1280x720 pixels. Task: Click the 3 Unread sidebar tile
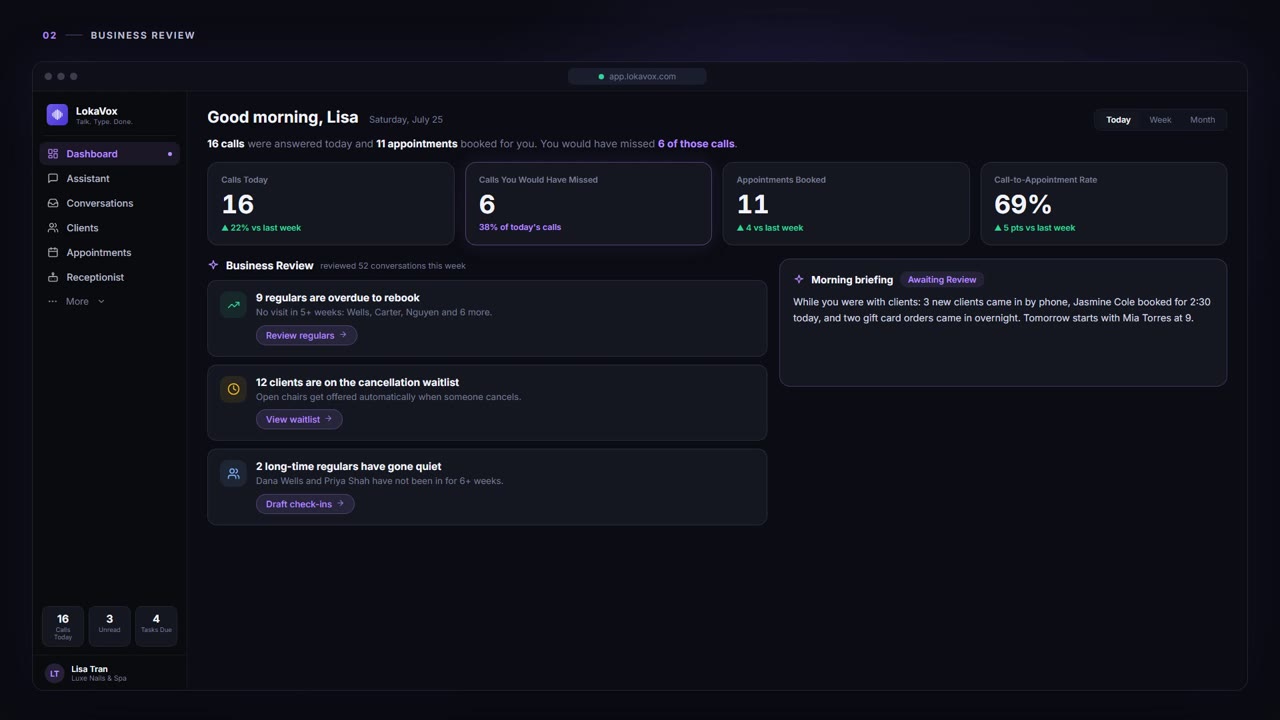109,626
